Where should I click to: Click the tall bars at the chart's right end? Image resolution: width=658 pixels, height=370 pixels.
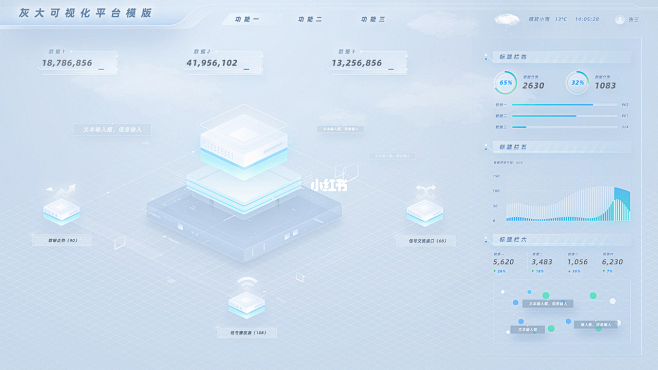click(x=622, y=204)
